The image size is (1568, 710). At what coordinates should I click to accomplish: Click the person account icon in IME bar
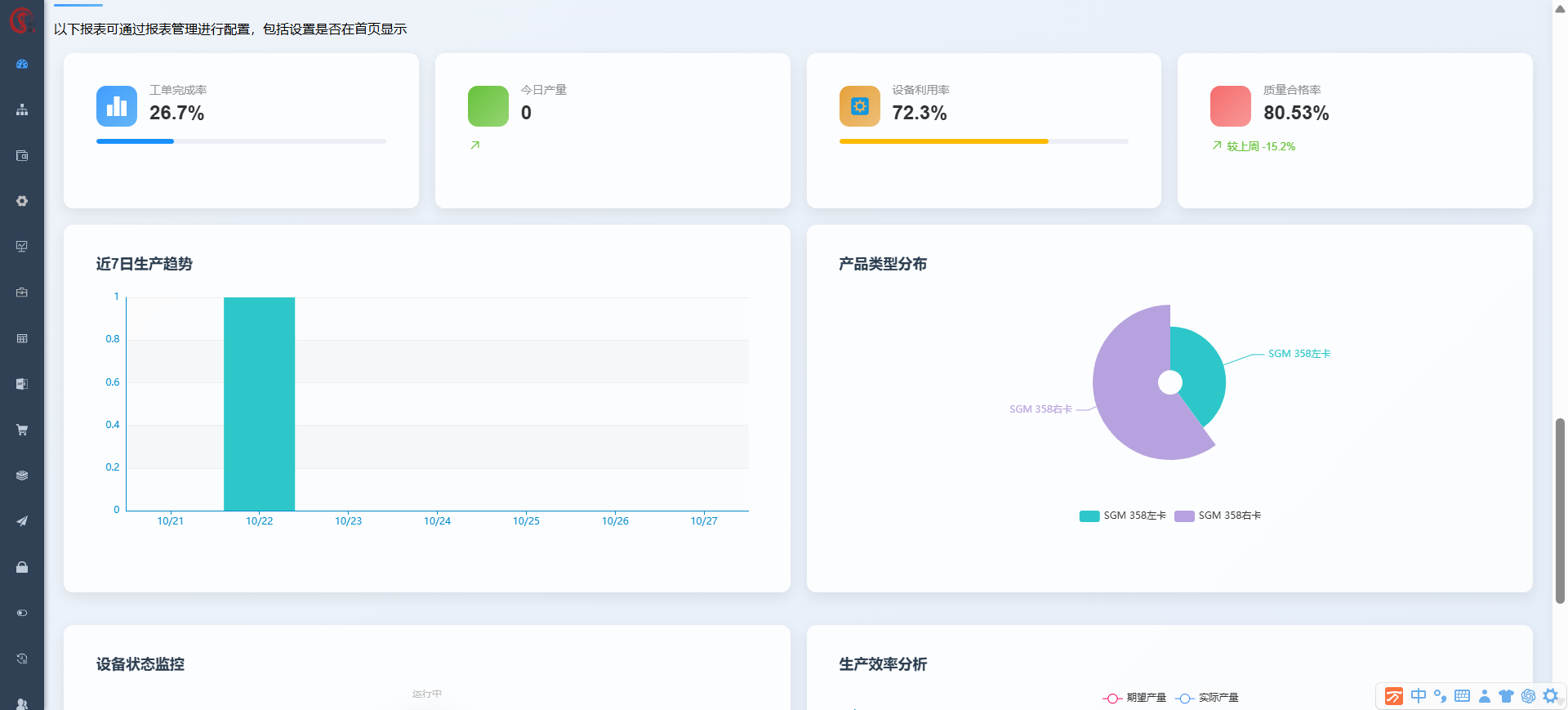[x=1485, y=696]
